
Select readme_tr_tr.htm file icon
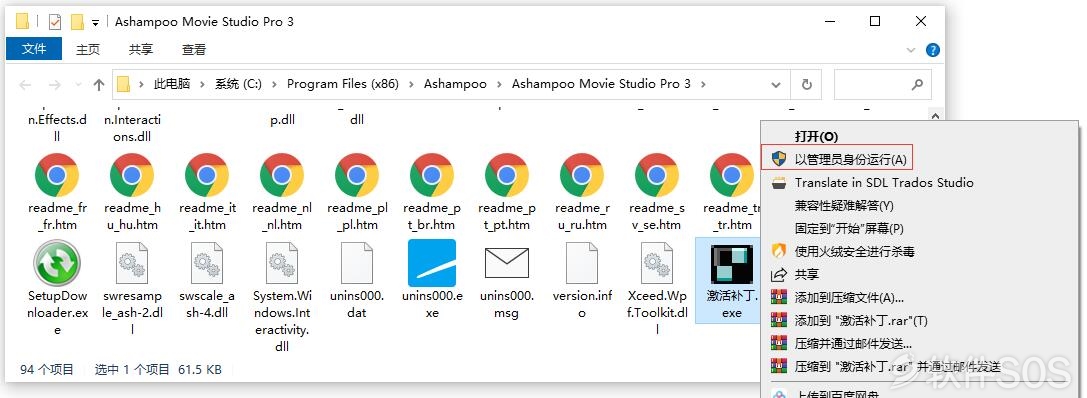[731, 175]
